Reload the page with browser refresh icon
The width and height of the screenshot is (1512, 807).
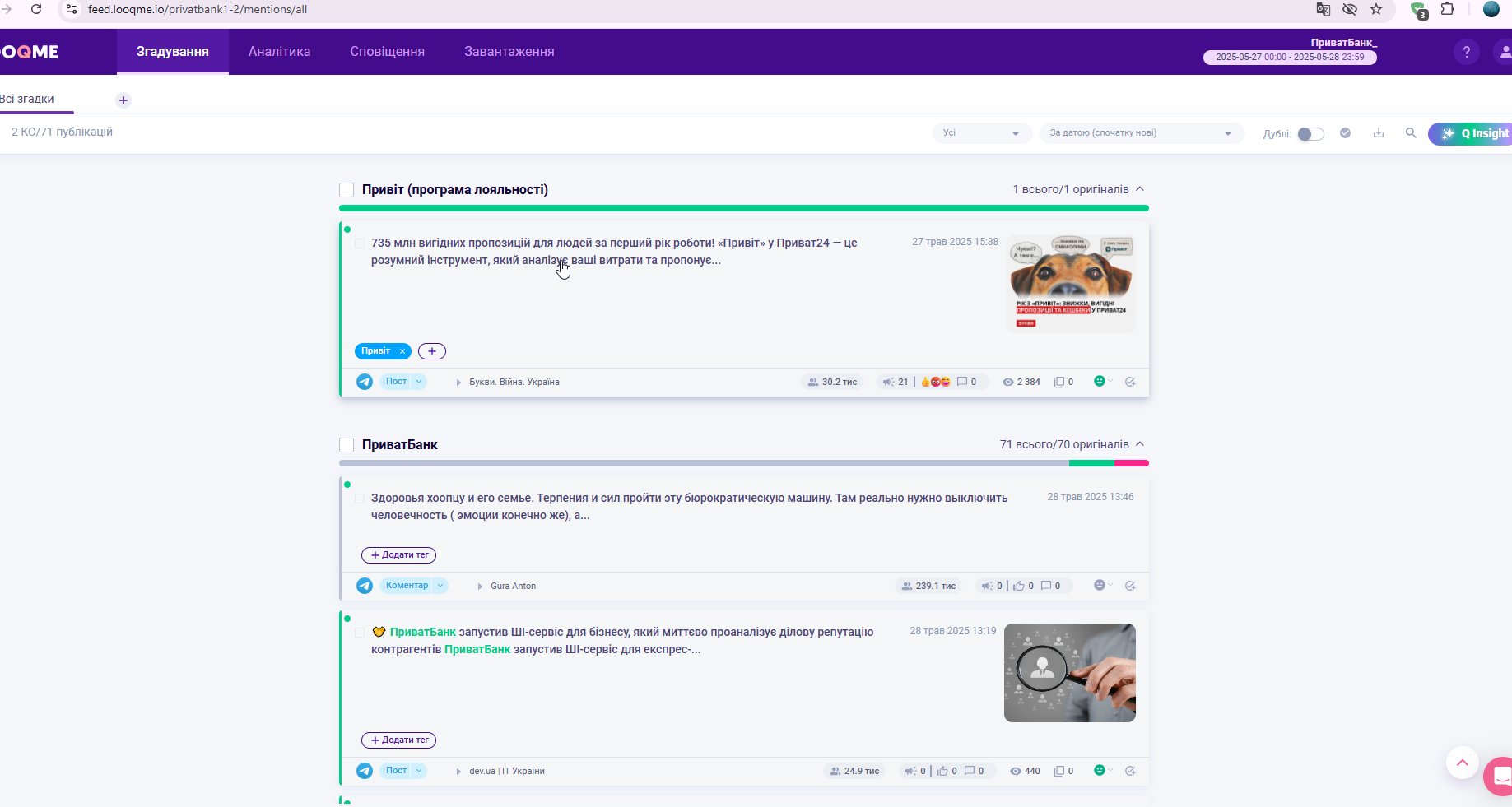point(36,9)
